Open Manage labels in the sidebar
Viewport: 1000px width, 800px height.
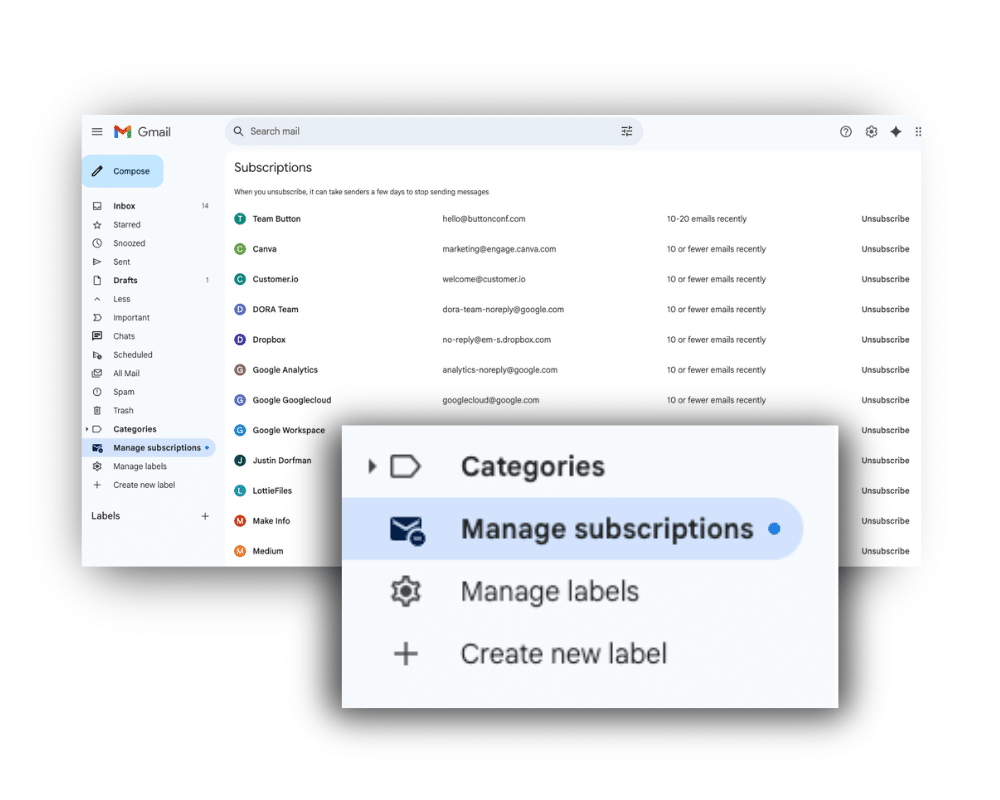[139, 466]
